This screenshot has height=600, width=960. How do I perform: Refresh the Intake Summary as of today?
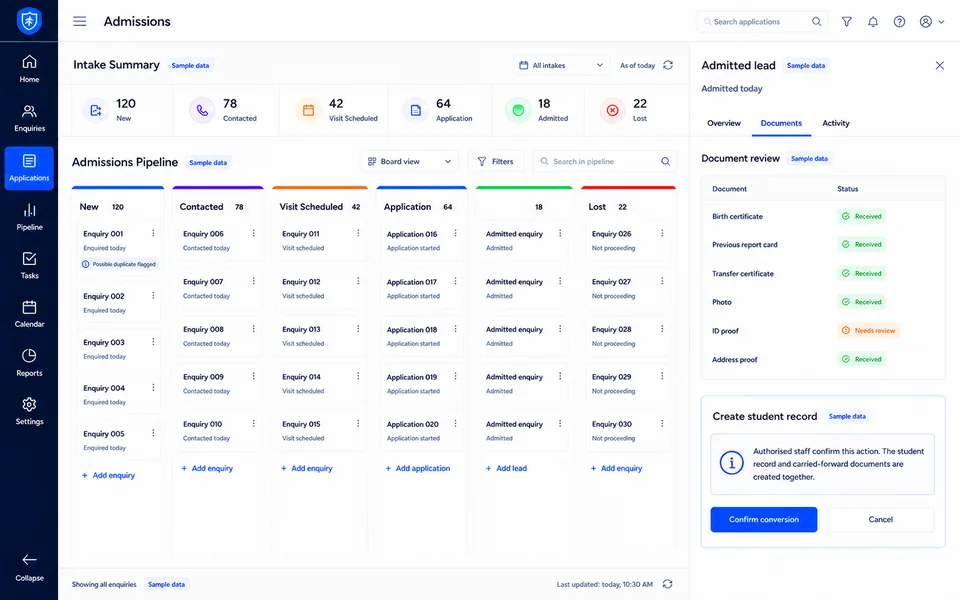(668, 65)
